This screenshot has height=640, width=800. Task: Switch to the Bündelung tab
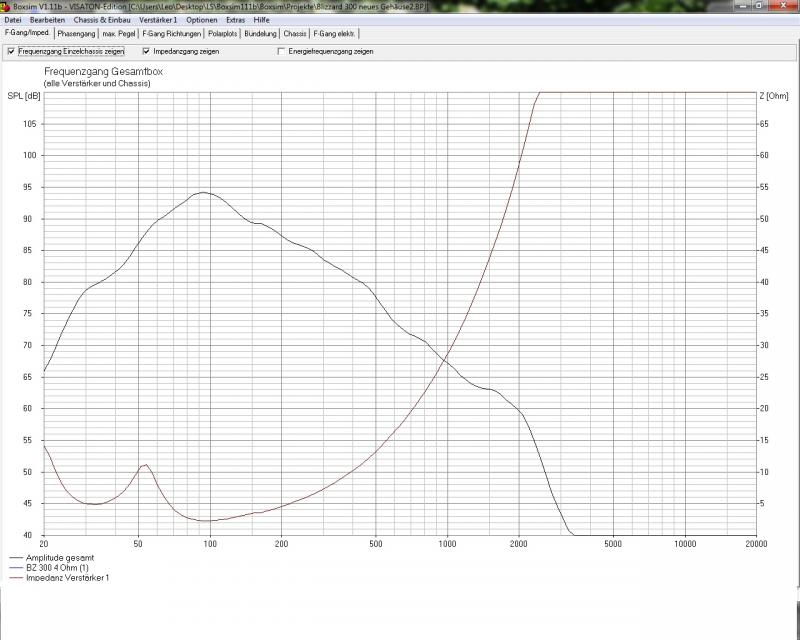point(261,33)
